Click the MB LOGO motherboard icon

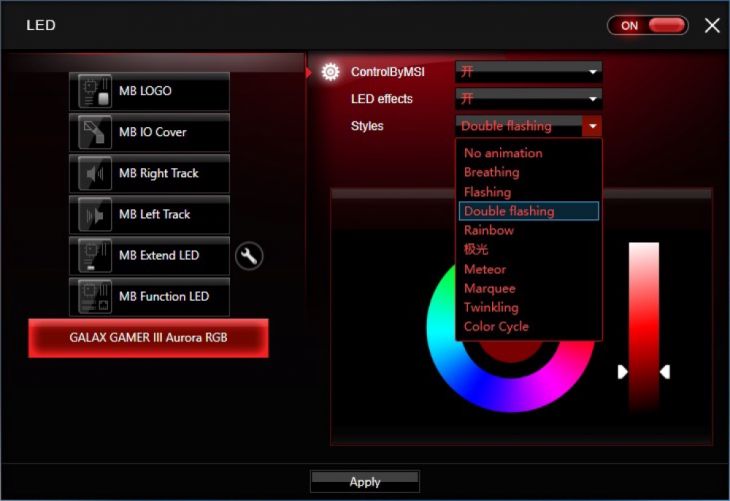click(x=95, y=91)
